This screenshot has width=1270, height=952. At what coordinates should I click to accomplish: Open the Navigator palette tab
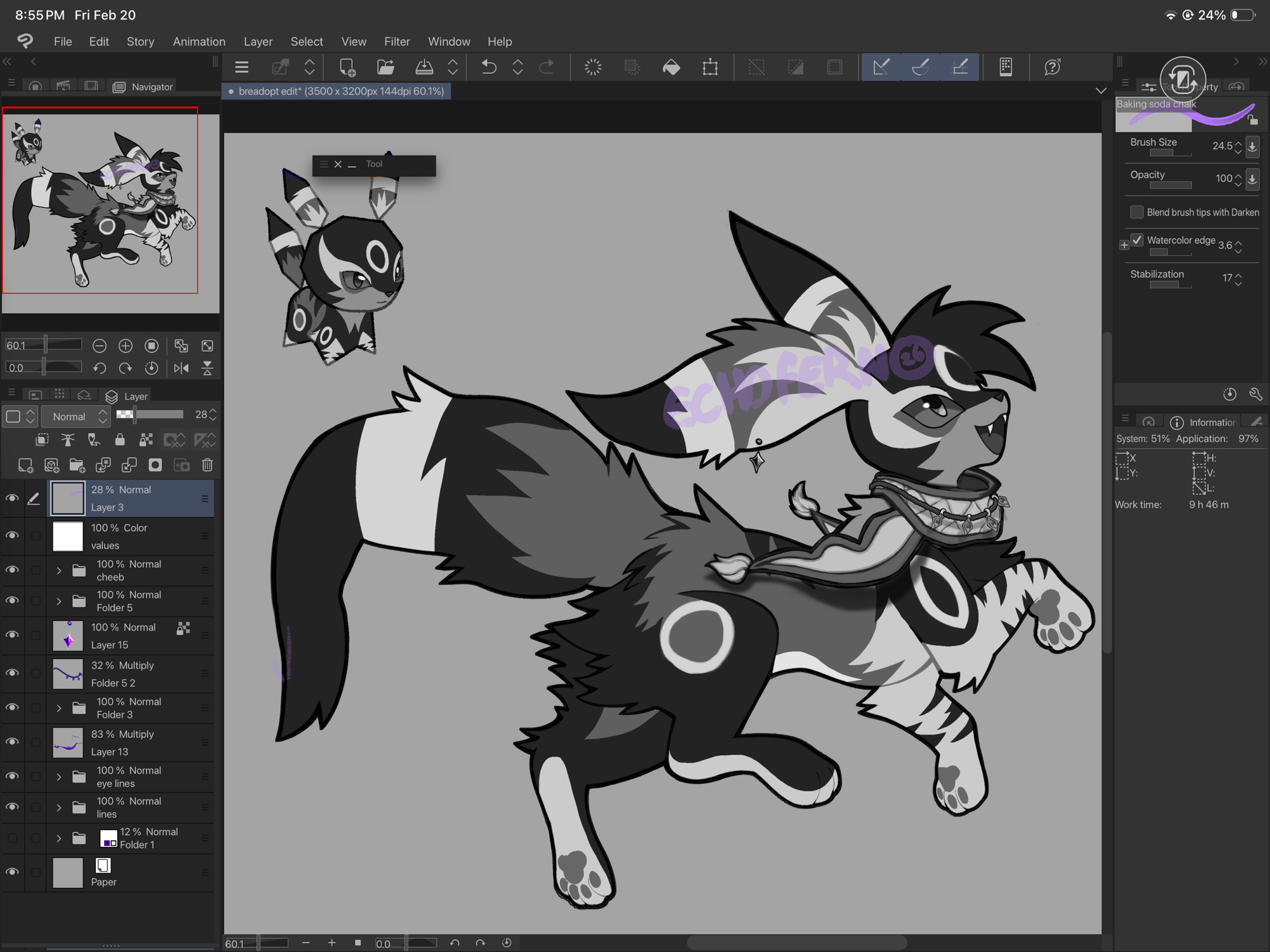pyautogui.click(x=144, y=87)
